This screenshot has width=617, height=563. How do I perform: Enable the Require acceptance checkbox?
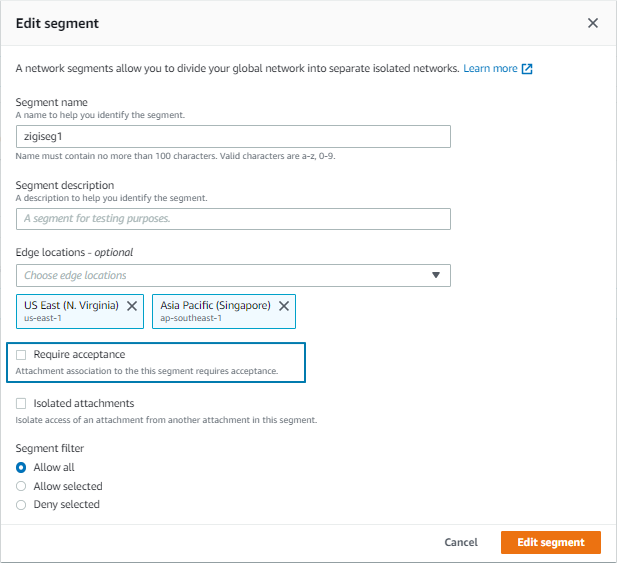click(x=21, y=355)
